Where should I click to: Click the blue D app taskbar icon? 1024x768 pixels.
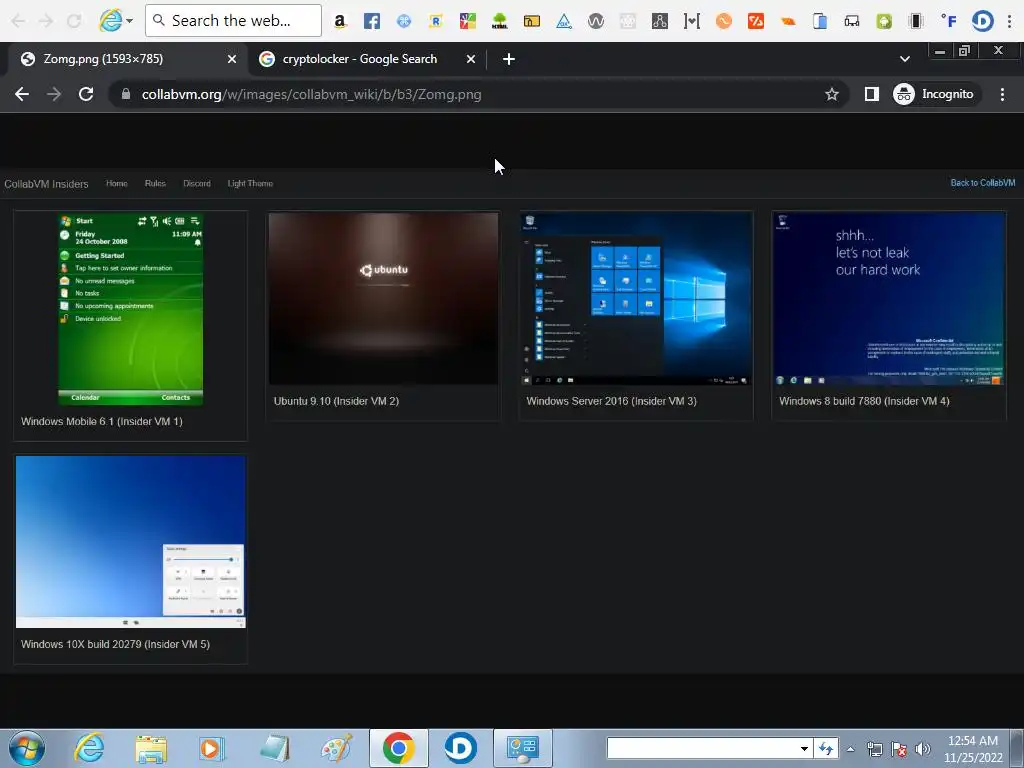pyautogui.click(x=460, y=748)
